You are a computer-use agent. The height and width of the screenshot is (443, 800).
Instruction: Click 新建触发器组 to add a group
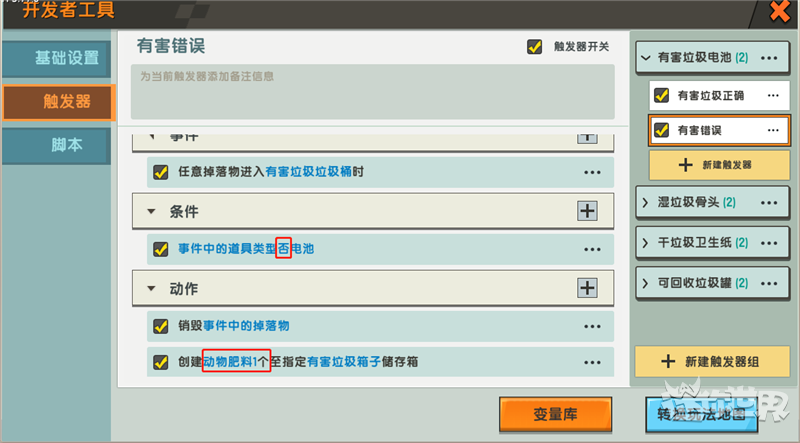tap(712, 361)
